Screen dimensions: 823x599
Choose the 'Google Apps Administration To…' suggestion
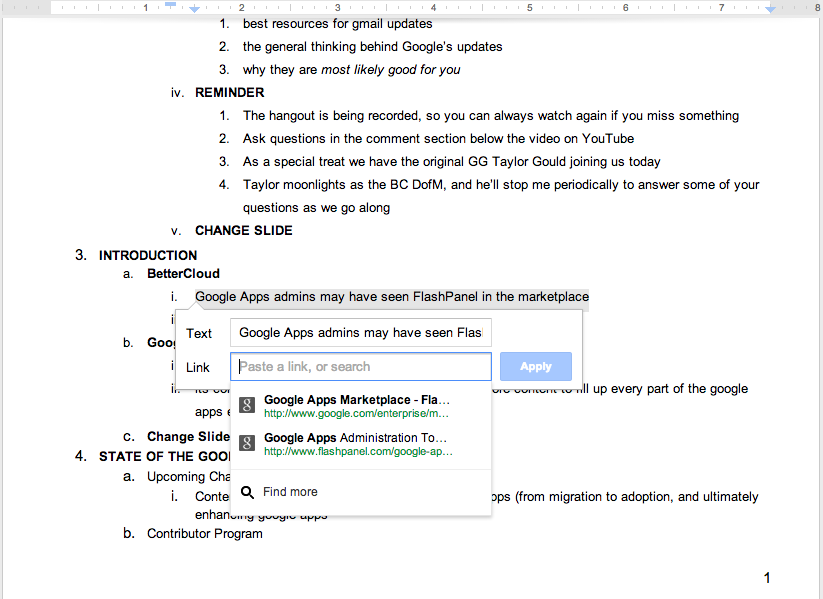coord(361,444)
